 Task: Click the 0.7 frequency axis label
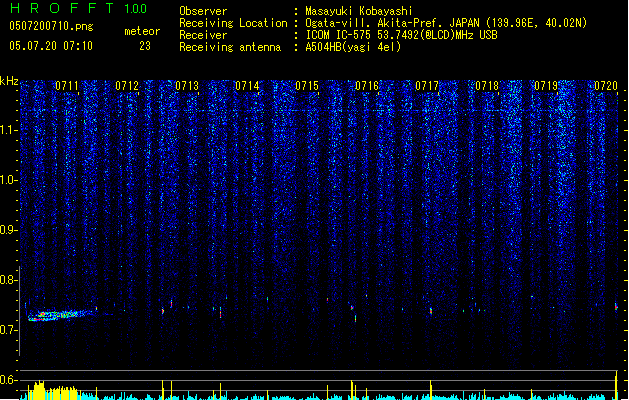(x=9, y=330)
